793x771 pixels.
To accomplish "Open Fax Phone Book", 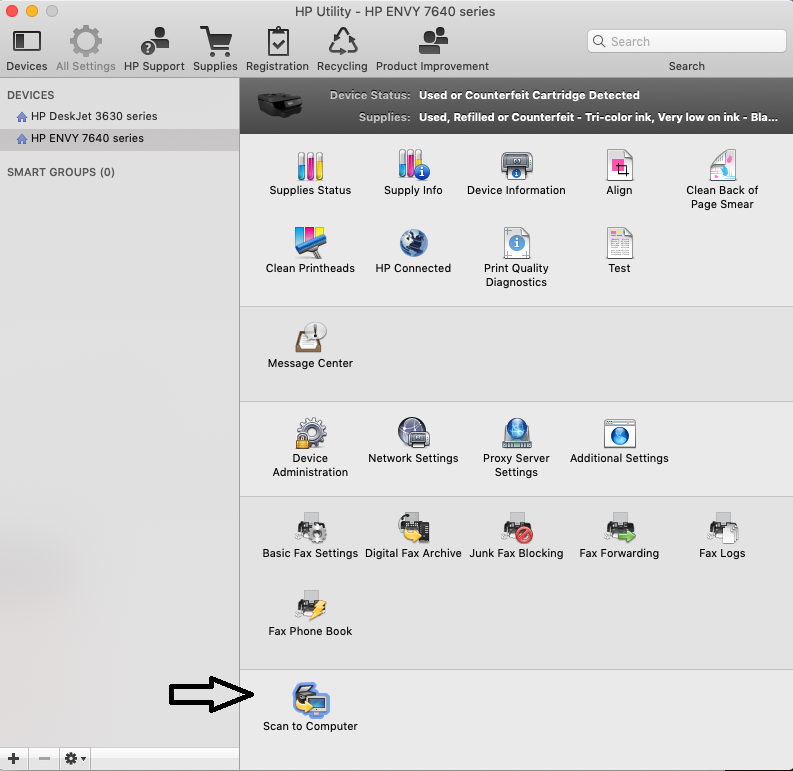I will click(x=310, y=614).
